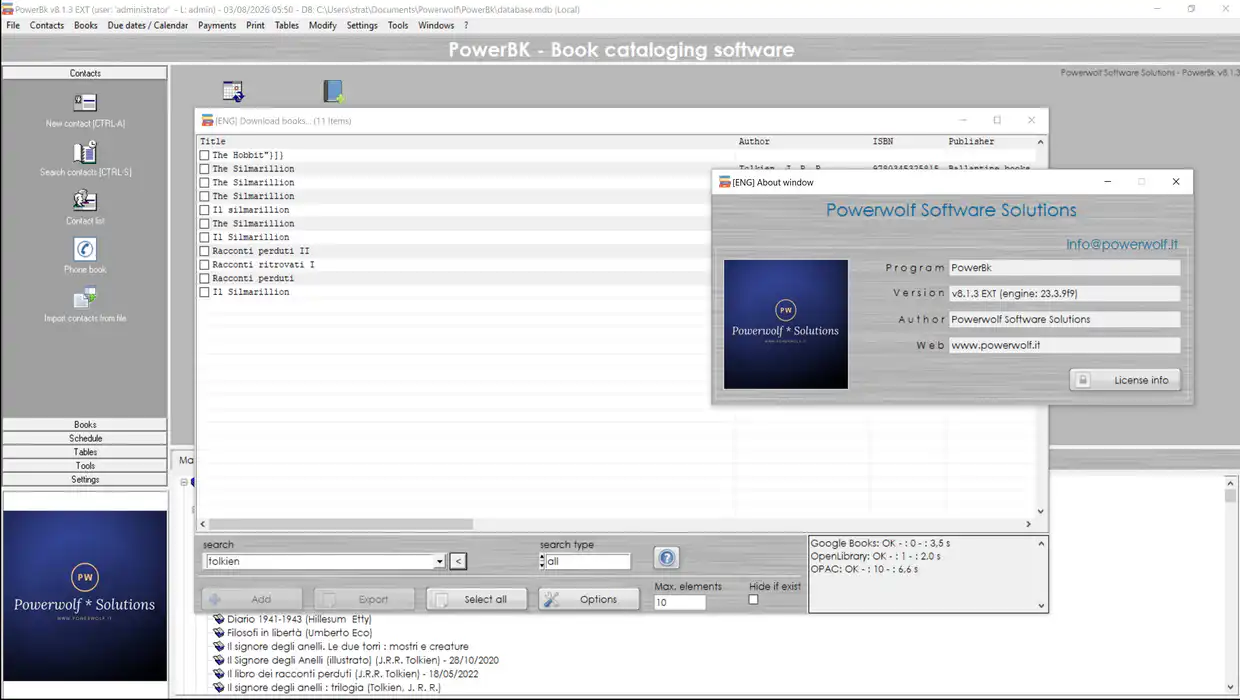Open the Due dates / Calendar menu
This screenshot has height=700, width=1240.
click(x=148, y=25)
